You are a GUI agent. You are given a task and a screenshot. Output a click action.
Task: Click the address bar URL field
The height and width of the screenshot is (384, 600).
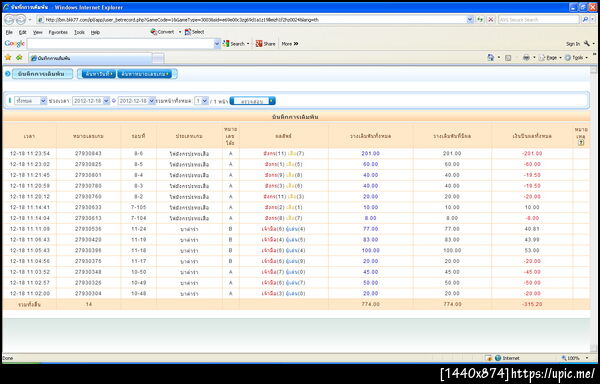point(251,20)
